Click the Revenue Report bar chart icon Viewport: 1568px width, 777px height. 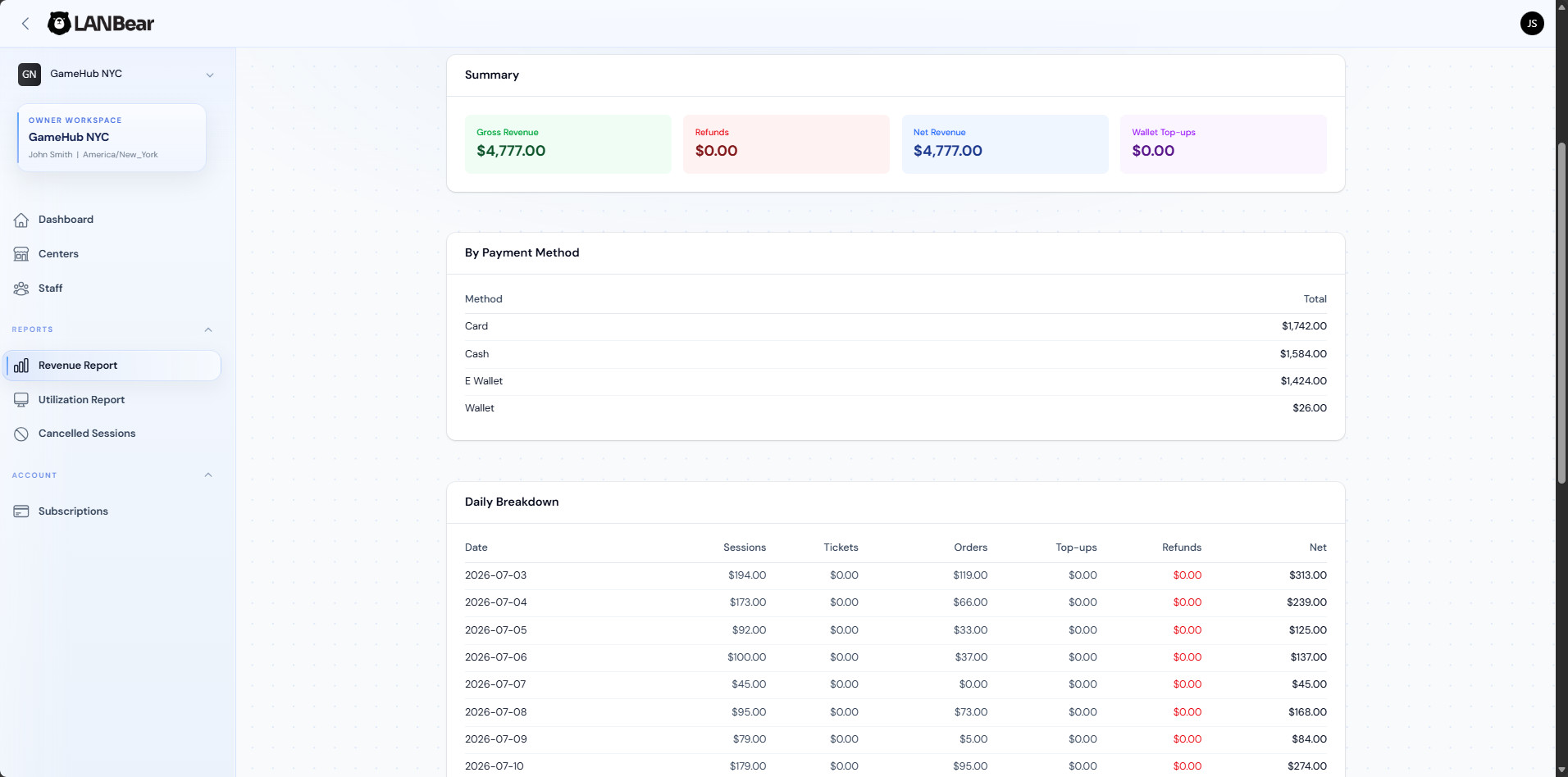click(x=21, y=366)
